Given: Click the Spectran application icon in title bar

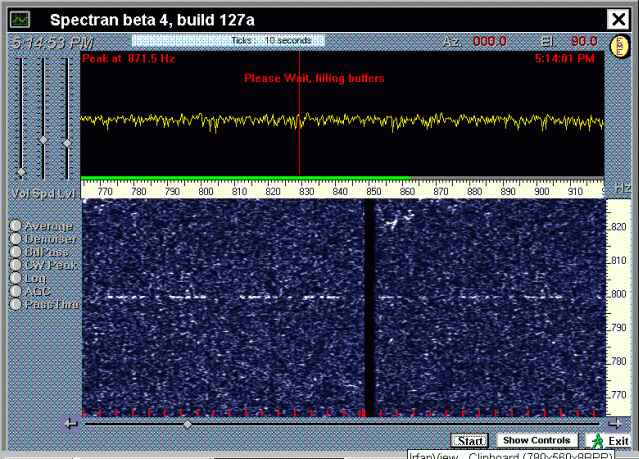Looking at the screenshot, I should click(20, 19).
